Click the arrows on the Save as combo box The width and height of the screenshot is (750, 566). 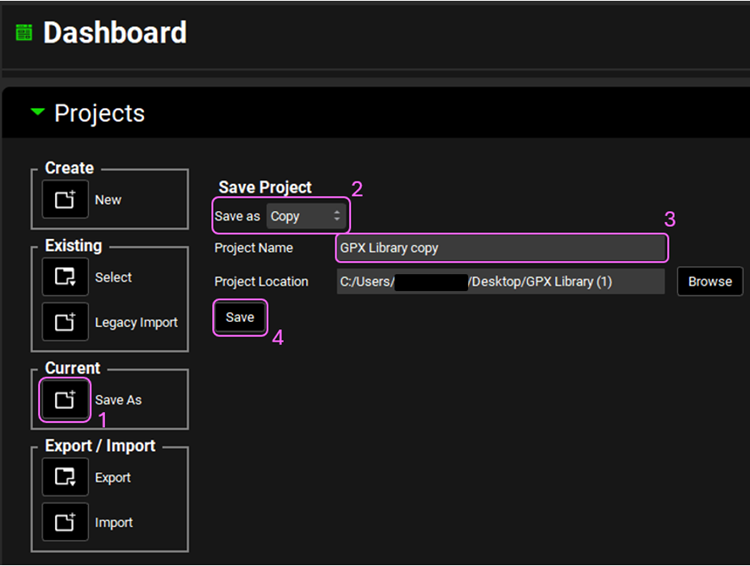coord(337,216)
